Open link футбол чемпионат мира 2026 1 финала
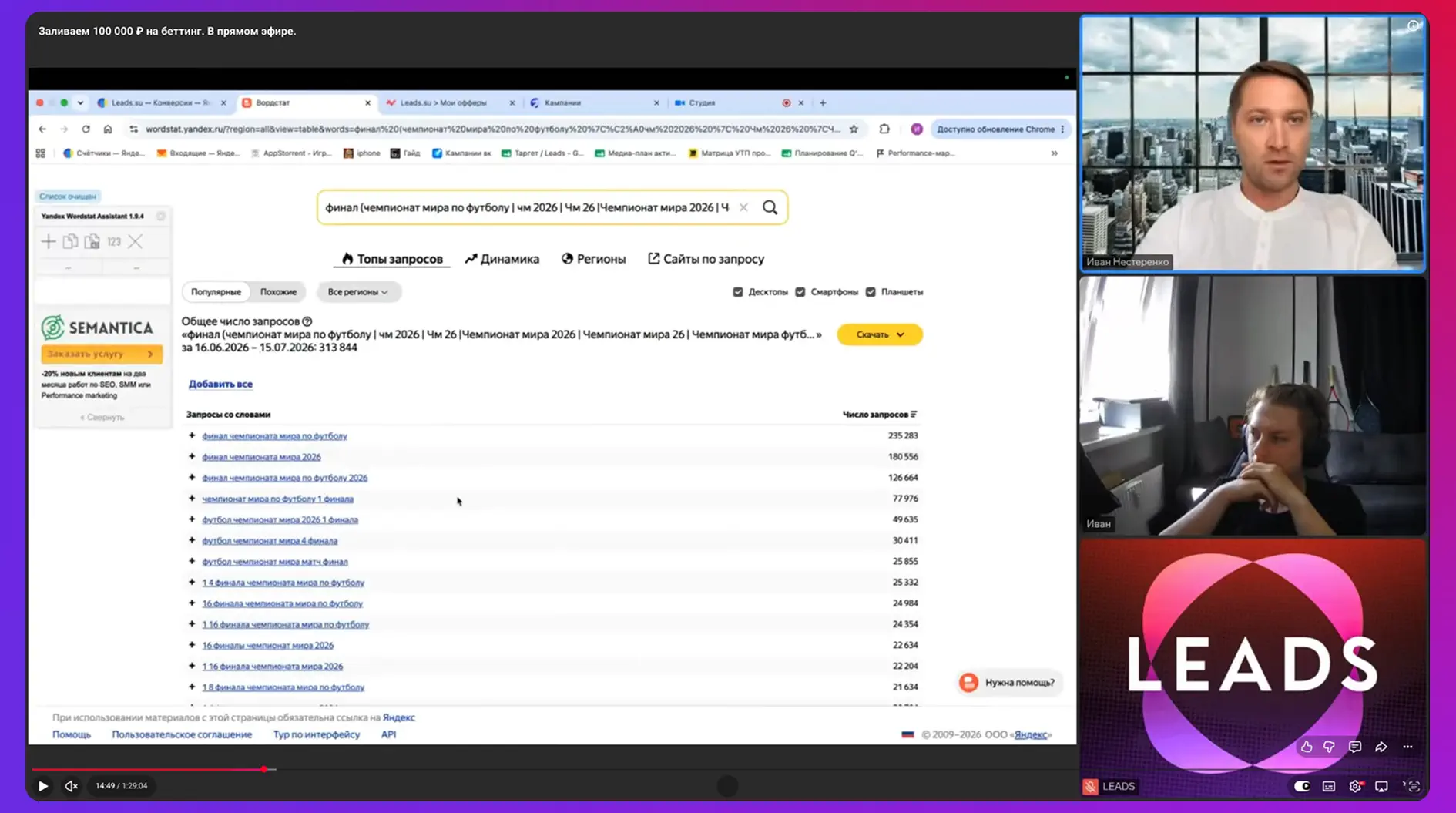This screenshot has width=1456, height=813. (x=280, y=520)
